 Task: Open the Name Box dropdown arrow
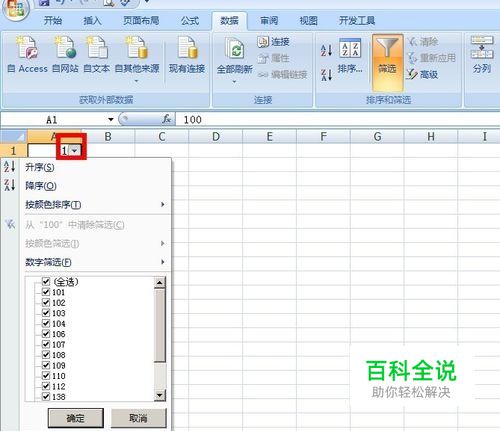pos(111,119)
